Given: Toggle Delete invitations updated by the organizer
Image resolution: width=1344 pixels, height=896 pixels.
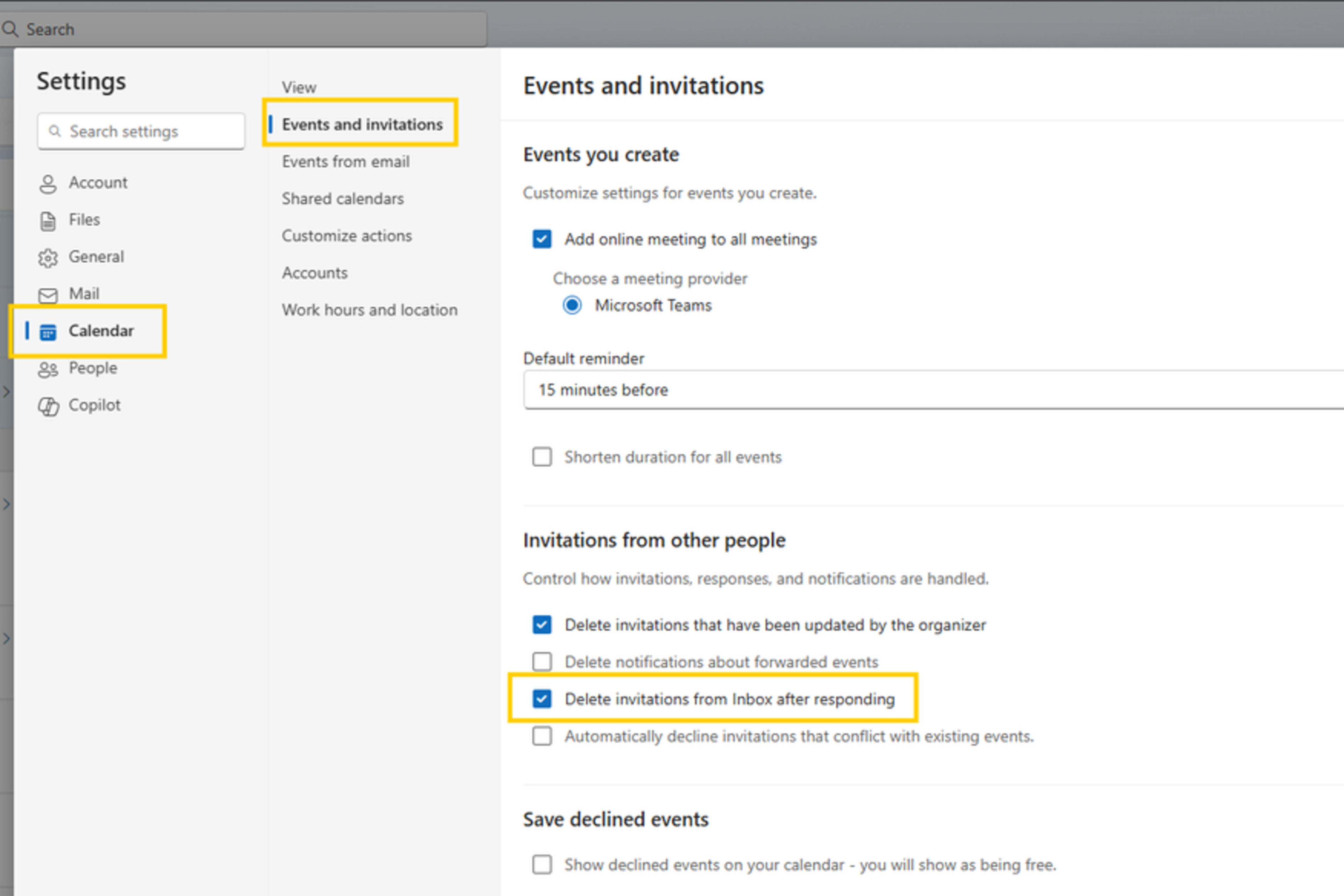Looking at the screenshot, I should [x=542, y=624].
